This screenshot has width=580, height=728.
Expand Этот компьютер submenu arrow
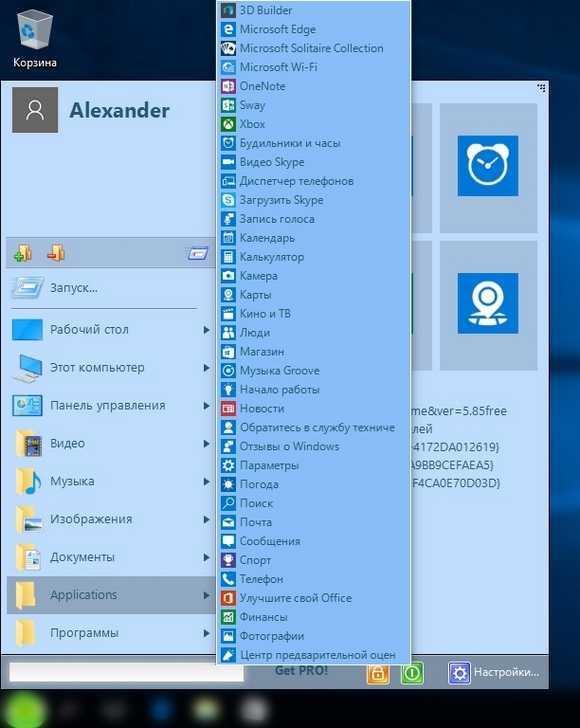[206, 368]
